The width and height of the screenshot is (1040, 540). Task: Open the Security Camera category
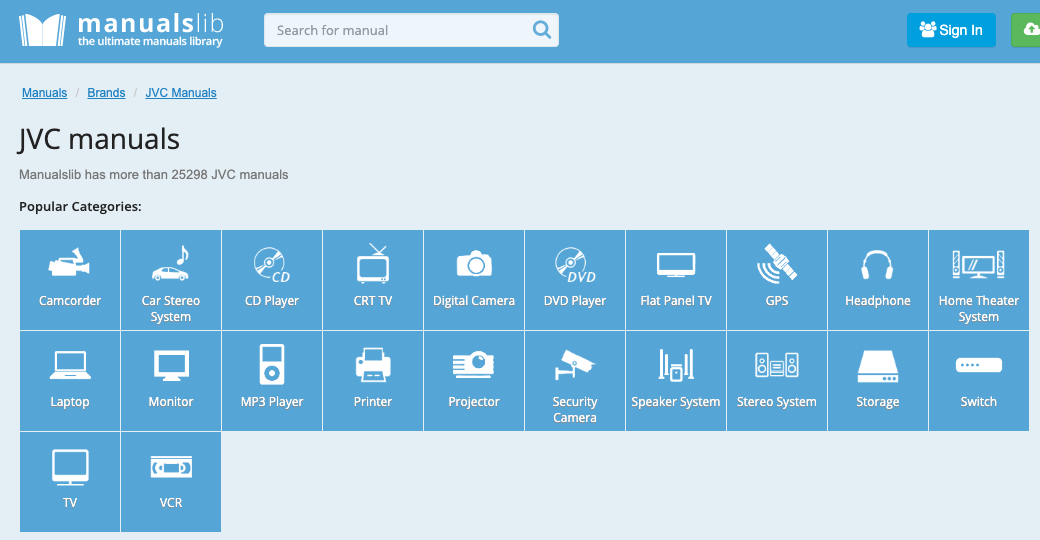pyautogui.click(x=574, y=381)
